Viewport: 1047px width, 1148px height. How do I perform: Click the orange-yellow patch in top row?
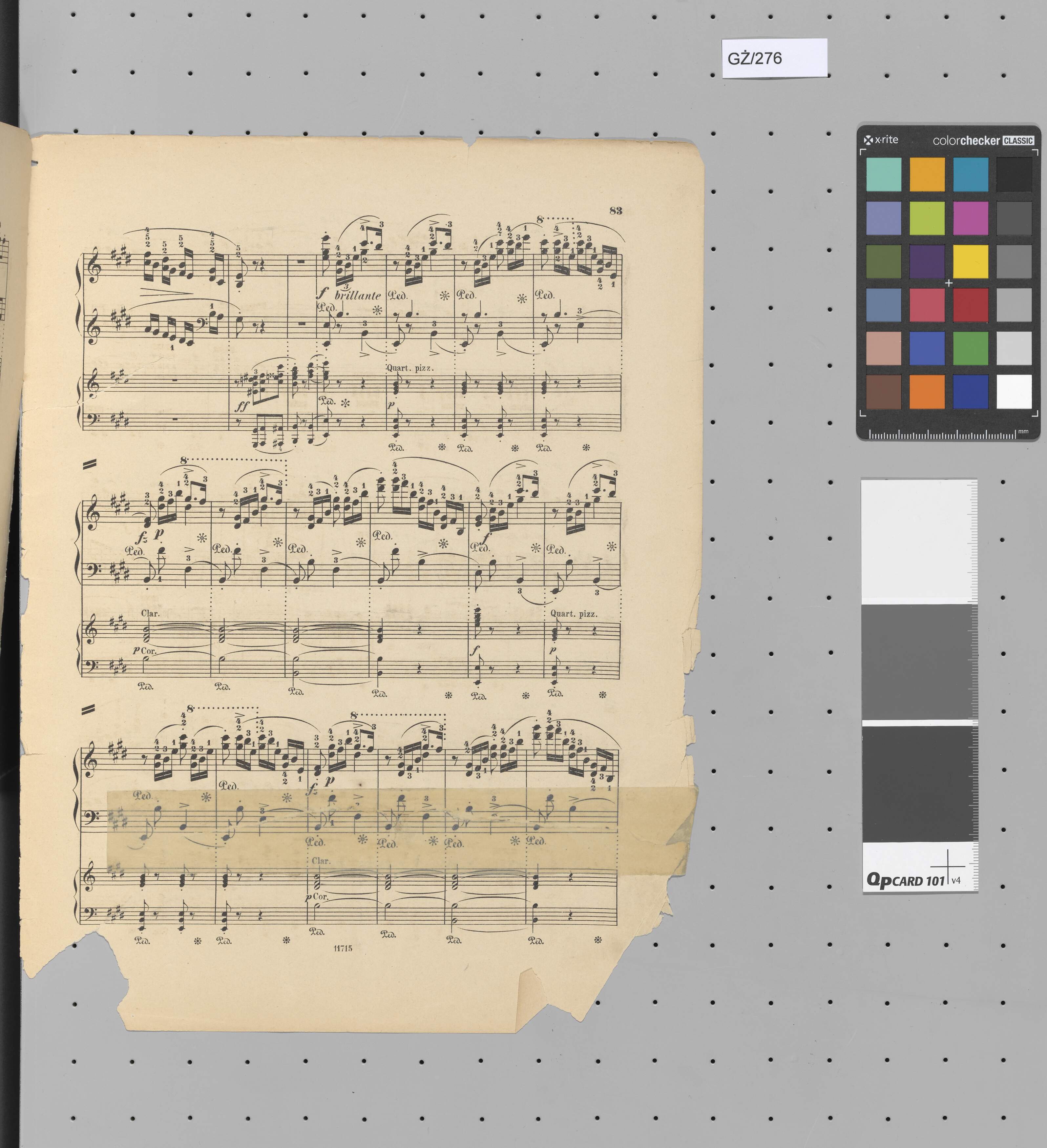(927, 174)
